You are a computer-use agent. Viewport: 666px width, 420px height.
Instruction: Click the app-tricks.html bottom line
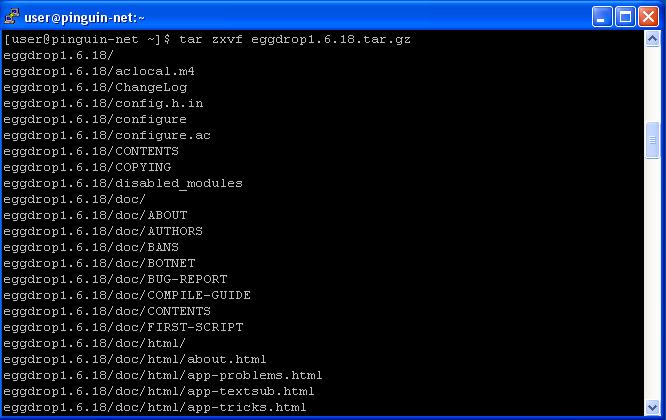point(155,407)
